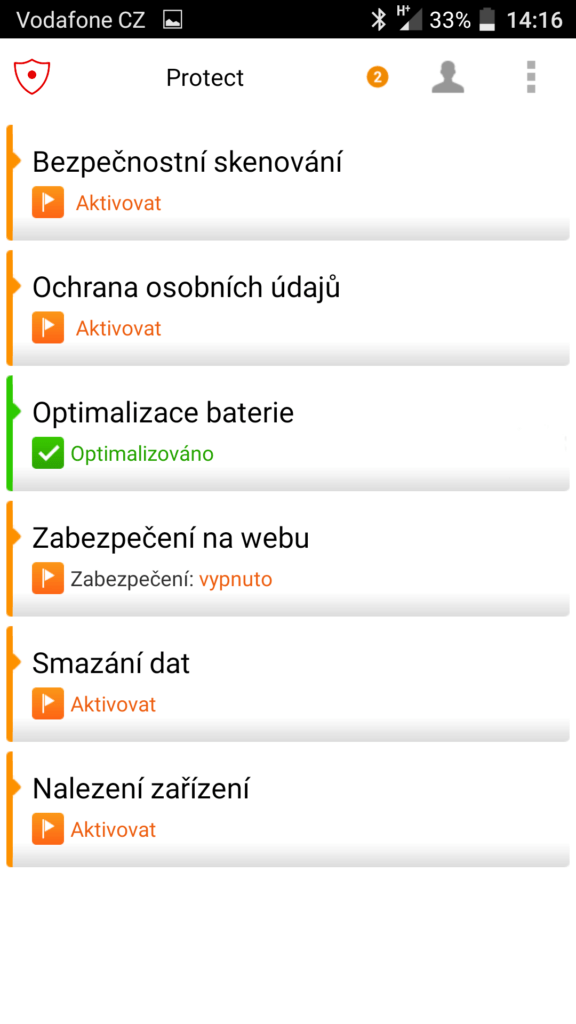
Task: Tap the orange flag under Bezpečnostní skenování
Action: tap(48, 202)
